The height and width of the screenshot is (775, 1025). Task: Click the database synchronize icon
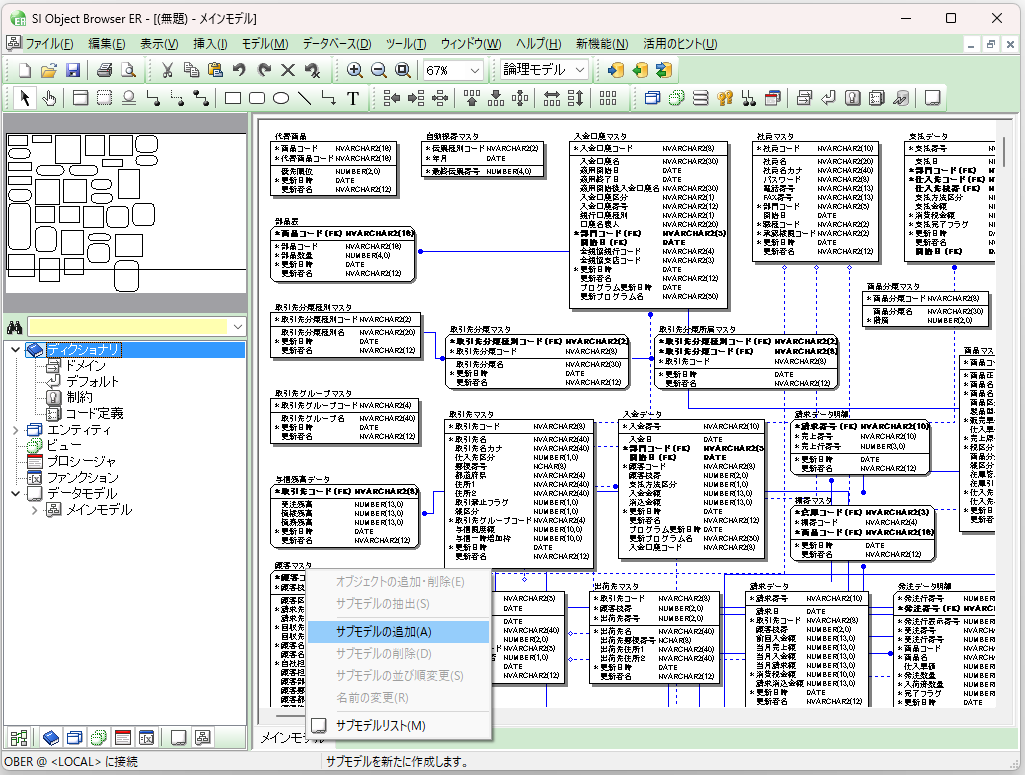(664, 70)
